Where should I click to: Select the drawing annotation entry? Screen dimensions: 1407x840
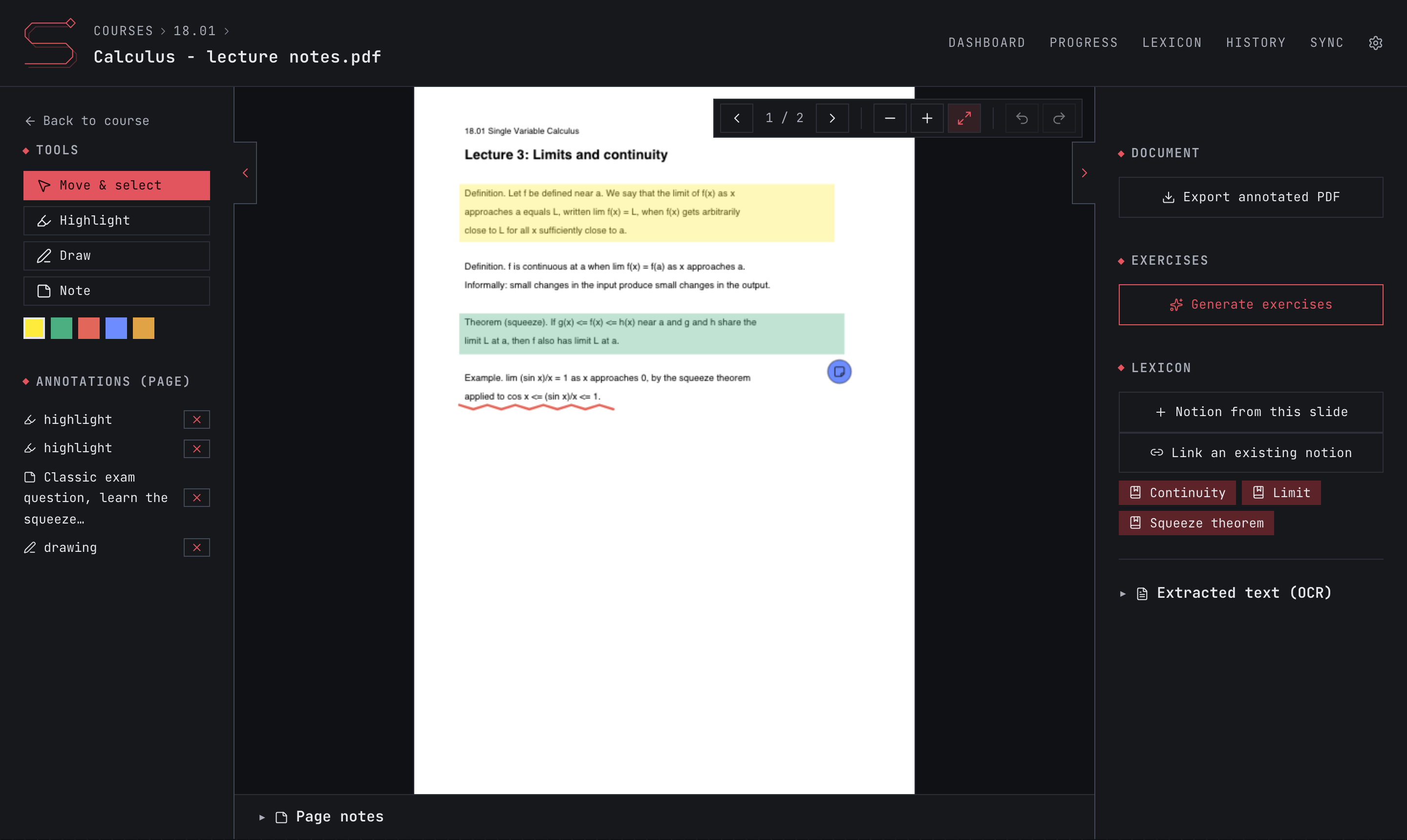pos(60,547)
